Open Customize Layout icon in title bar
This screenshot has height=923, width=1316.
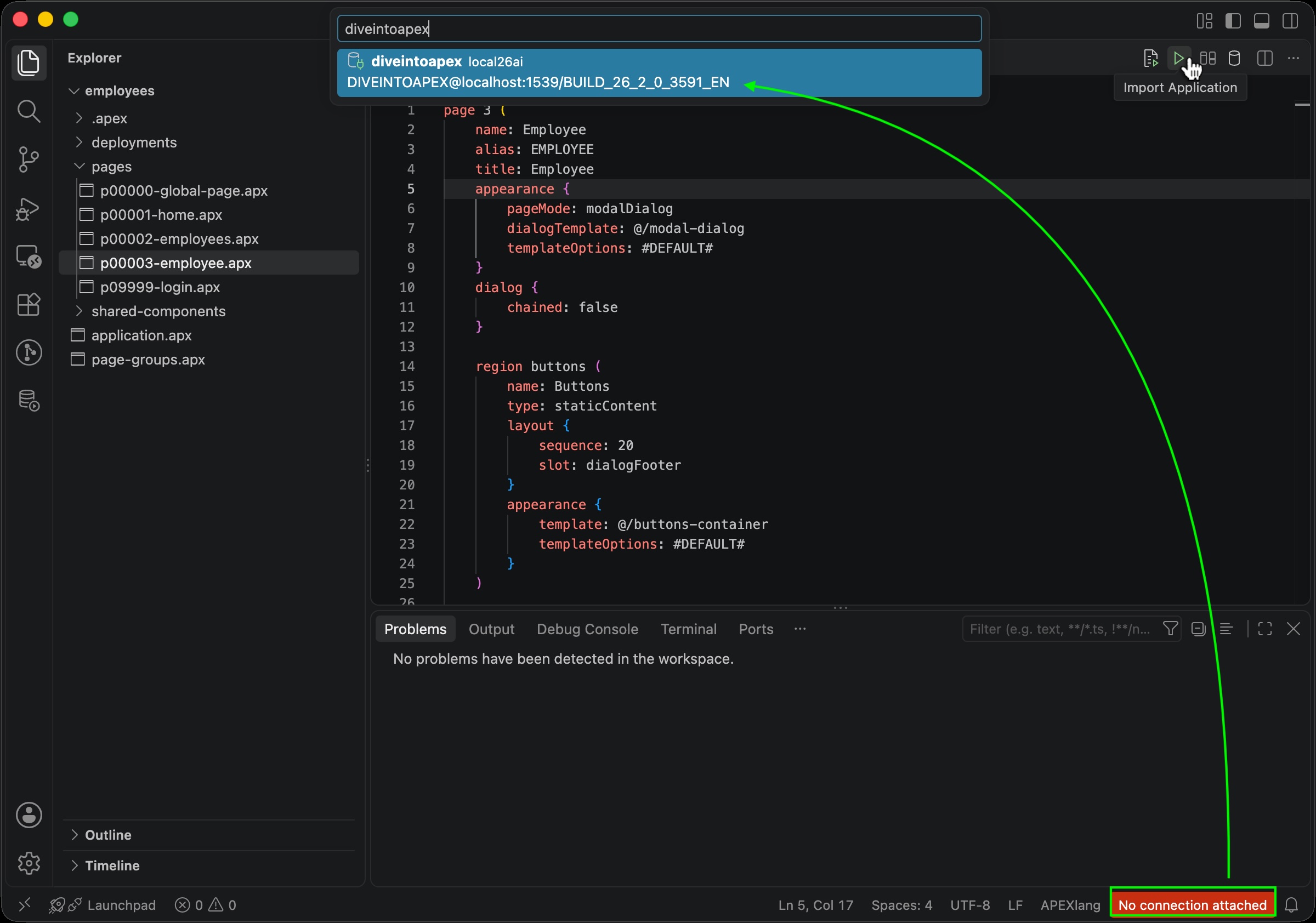(x=1204, y=21)
